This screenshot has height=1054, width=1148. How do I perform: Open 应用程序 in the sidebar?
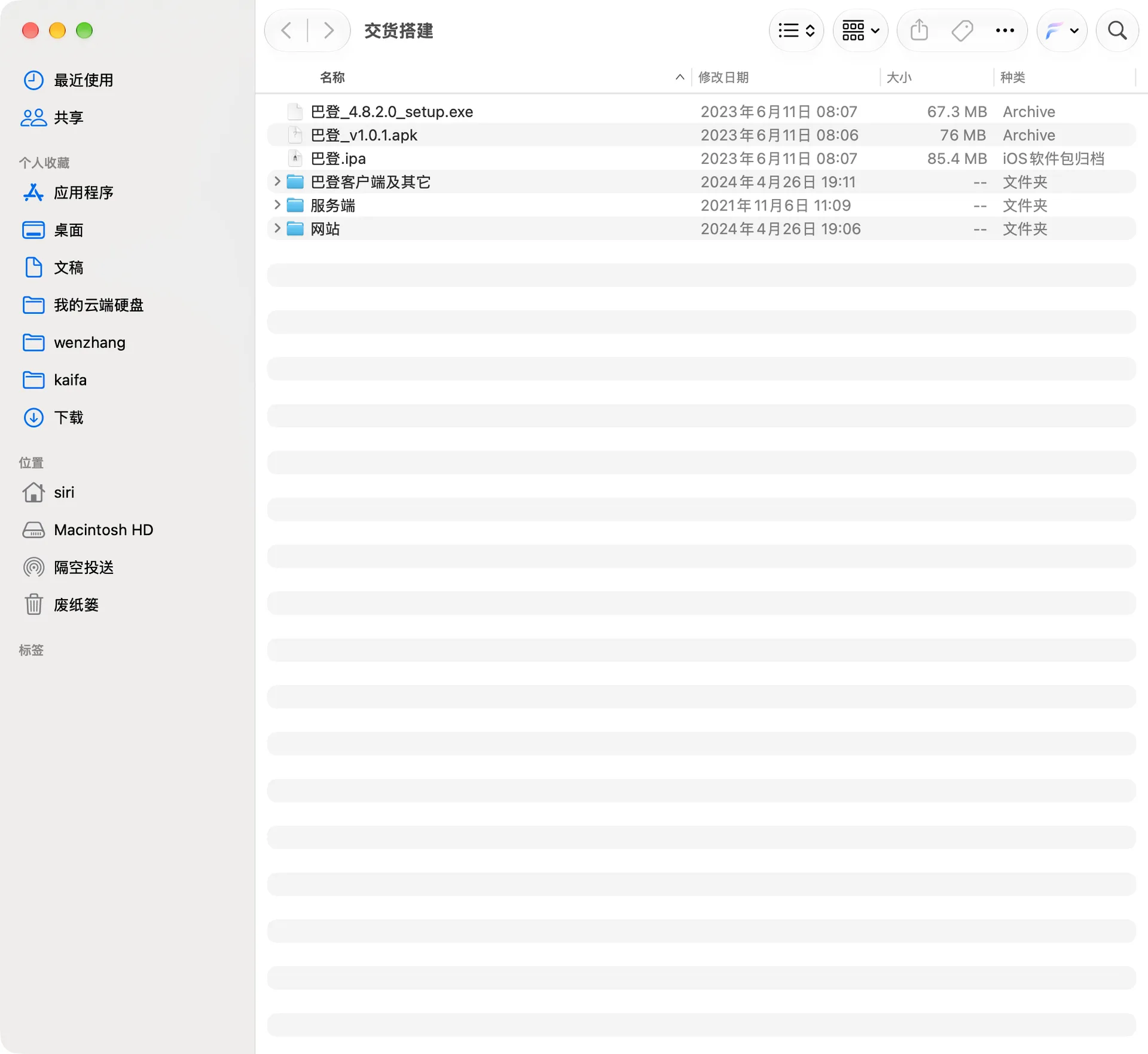84,193
